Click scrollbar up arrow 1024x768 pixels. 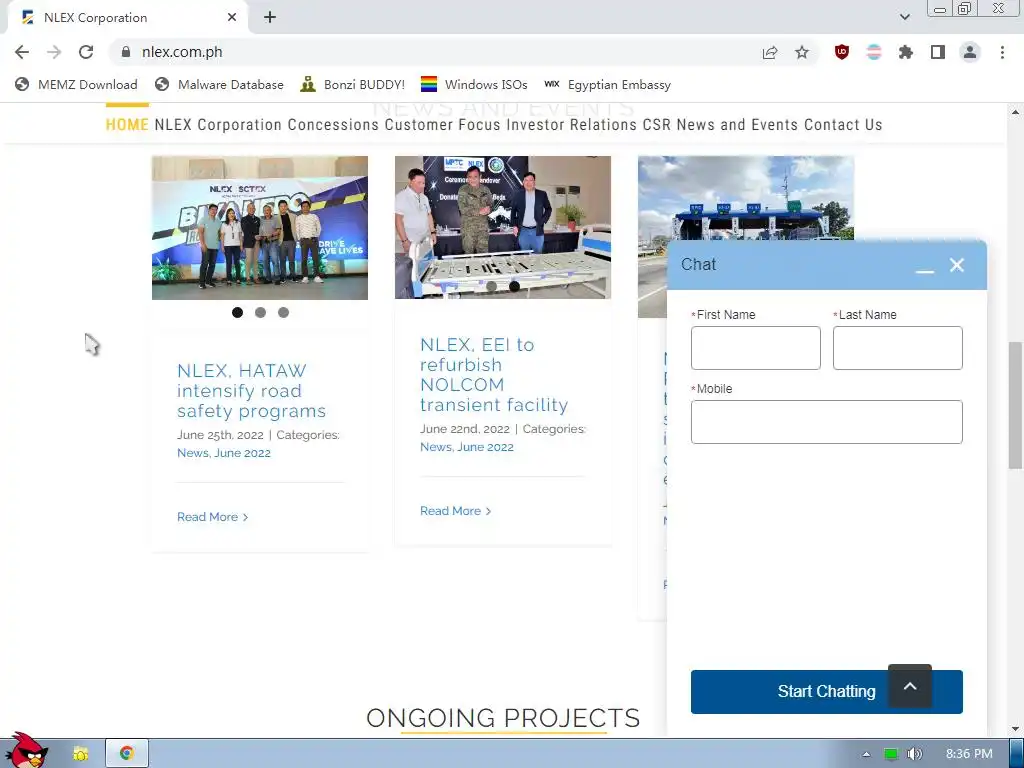click(x=1015, y=112)
